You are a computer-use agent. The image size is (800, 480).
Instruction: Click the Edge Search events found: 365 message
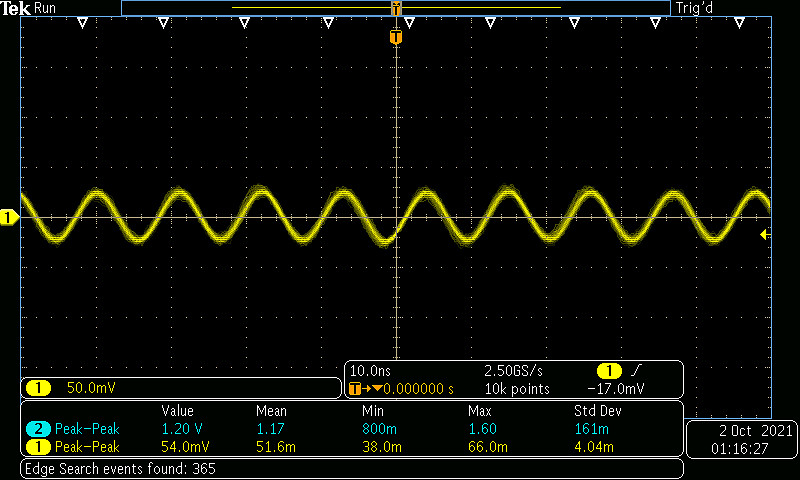tap(120, 468)
